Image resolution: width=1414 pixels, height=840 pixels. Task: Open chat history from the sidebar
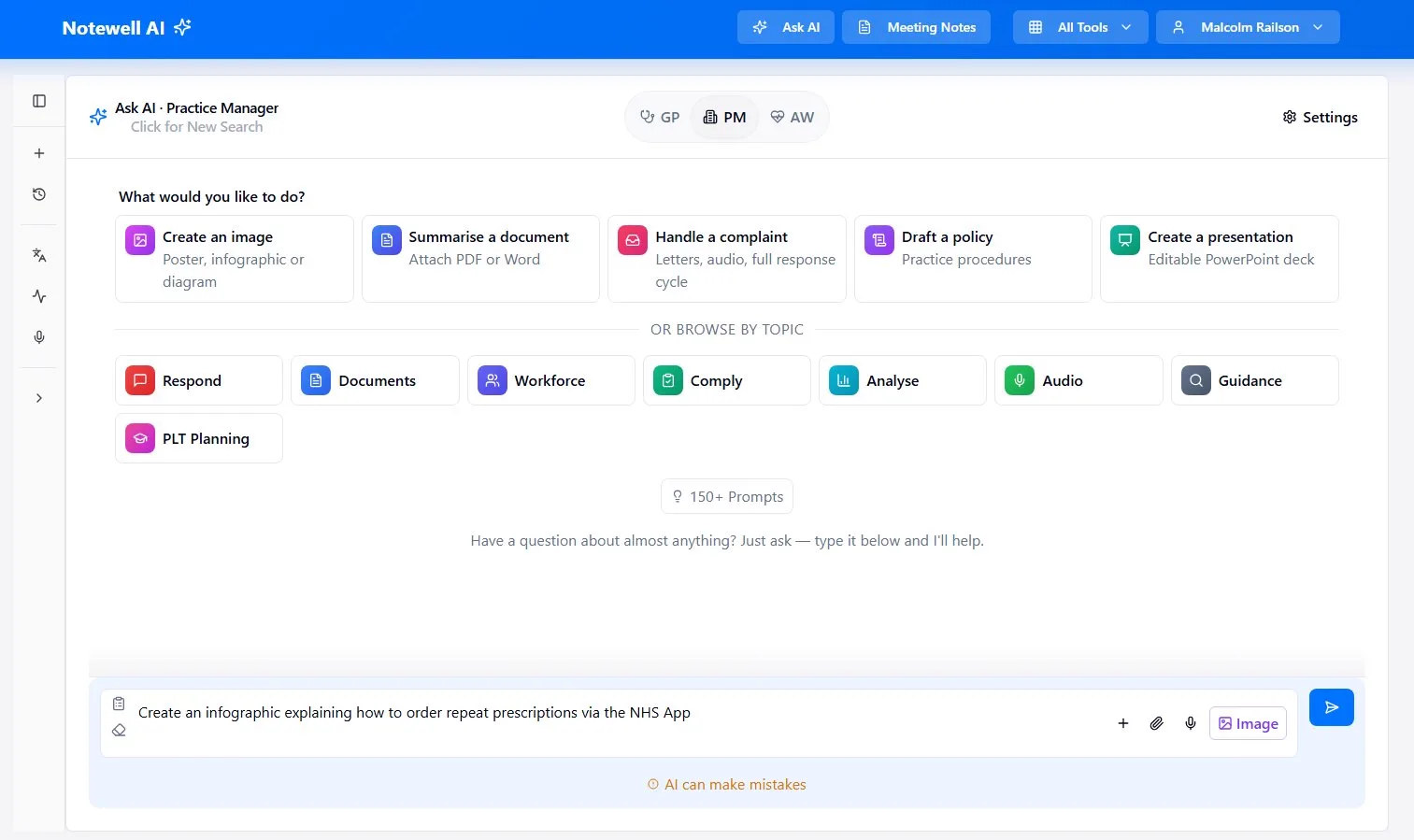(x=39, y=194)
